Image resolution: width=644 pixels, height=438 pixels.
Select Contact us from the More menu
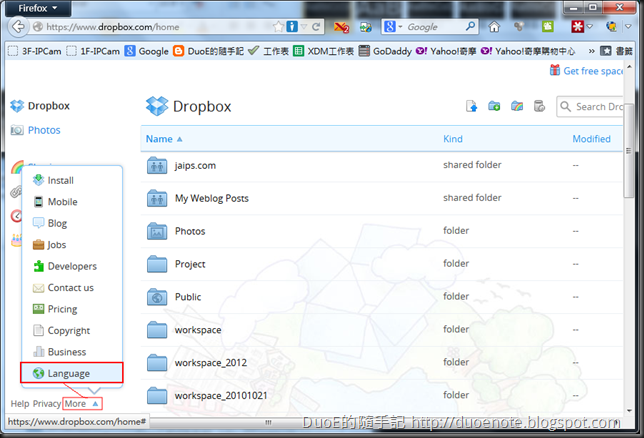click(72, 288)
